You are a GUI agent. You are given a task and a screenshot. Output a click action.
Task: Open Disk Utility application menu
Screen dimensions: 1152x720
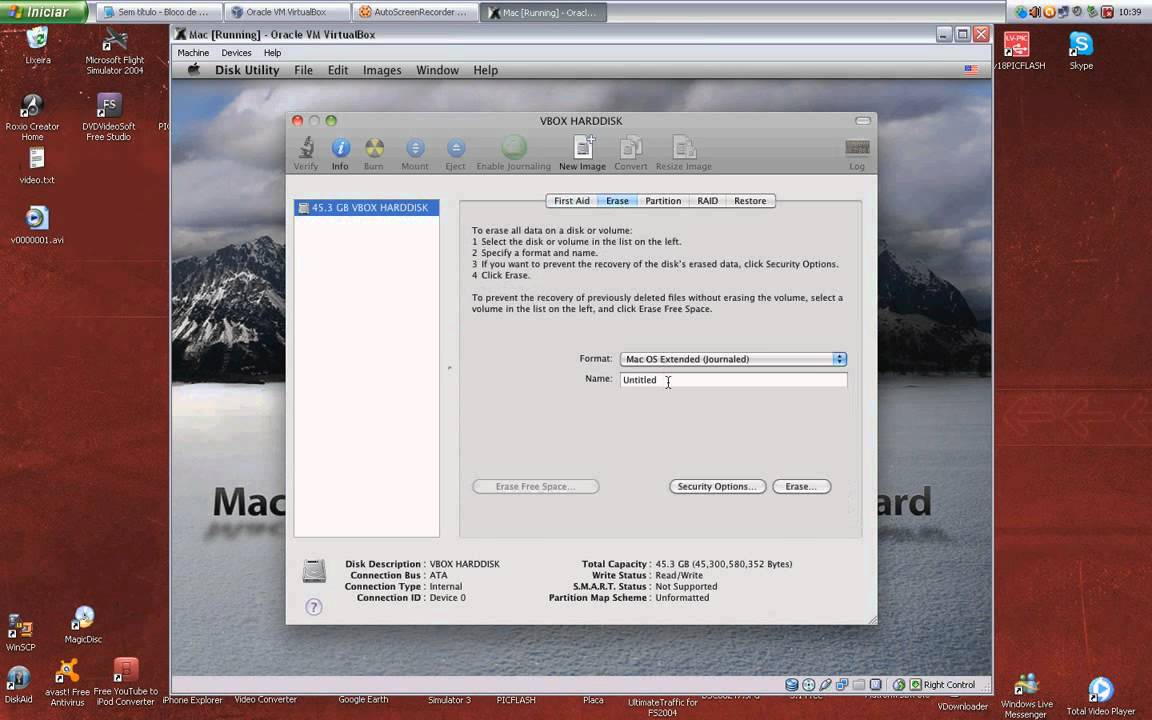(247, 70)
